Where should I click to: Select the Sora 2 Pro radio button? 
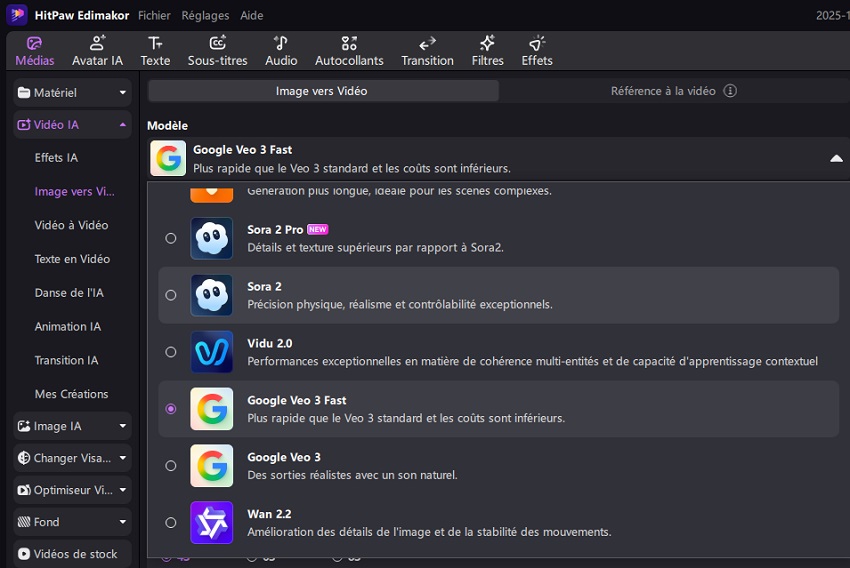pos(171,238)
